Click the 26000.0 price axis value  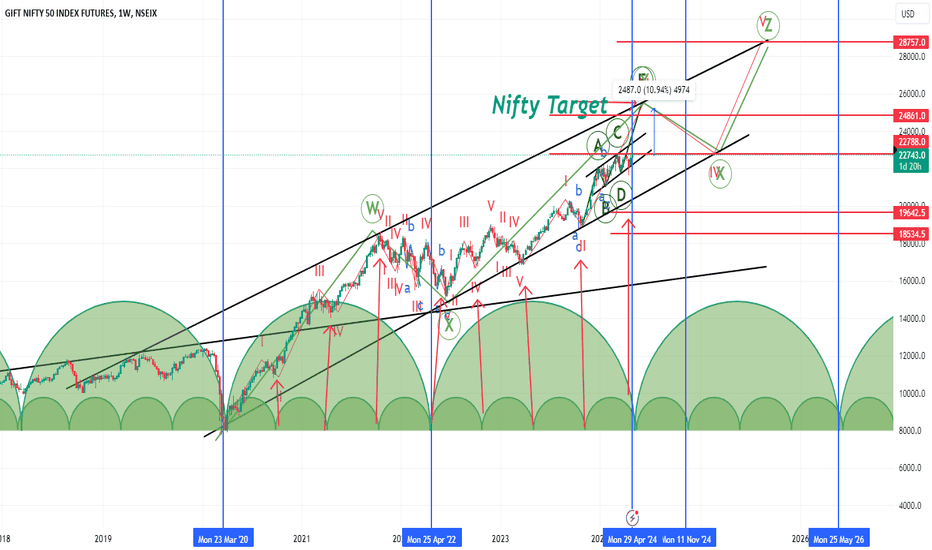click(912, 94)
